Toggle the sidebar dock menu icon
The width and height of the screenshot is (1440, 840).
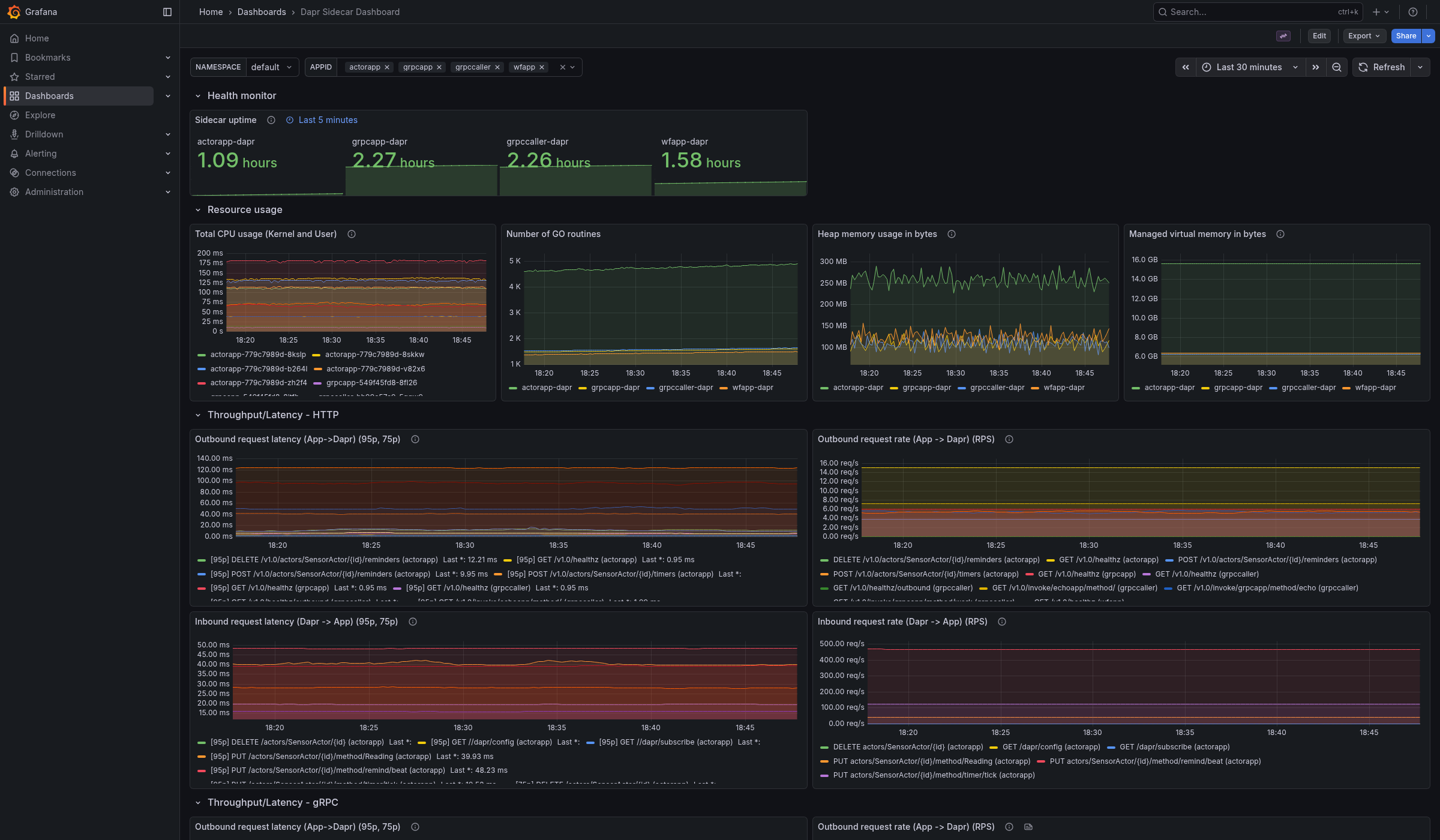[x=167, y=12]
